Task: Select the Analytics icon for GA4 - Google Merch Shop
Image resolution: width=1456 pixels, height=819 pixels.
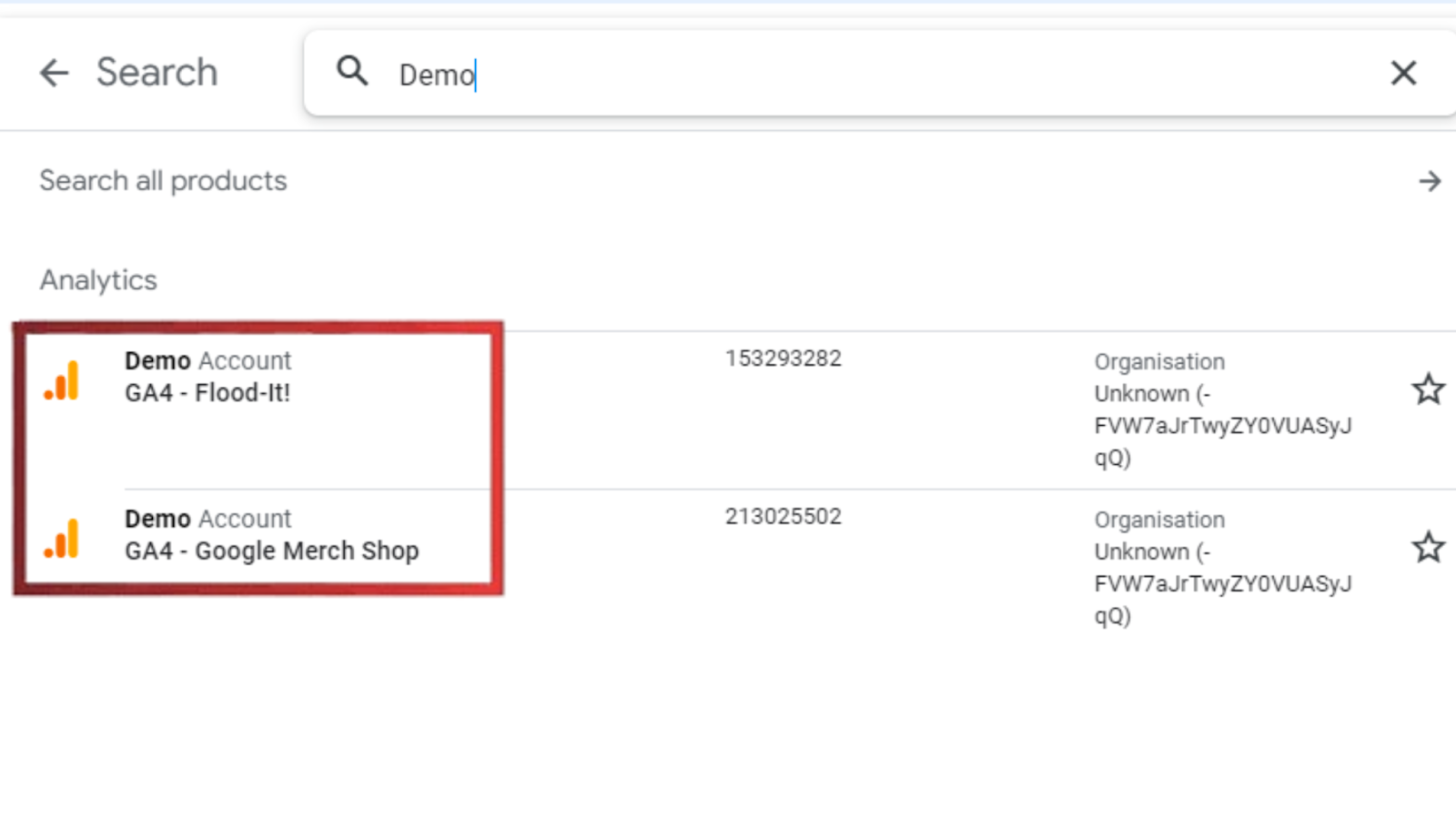Action: tap(62, 539)
